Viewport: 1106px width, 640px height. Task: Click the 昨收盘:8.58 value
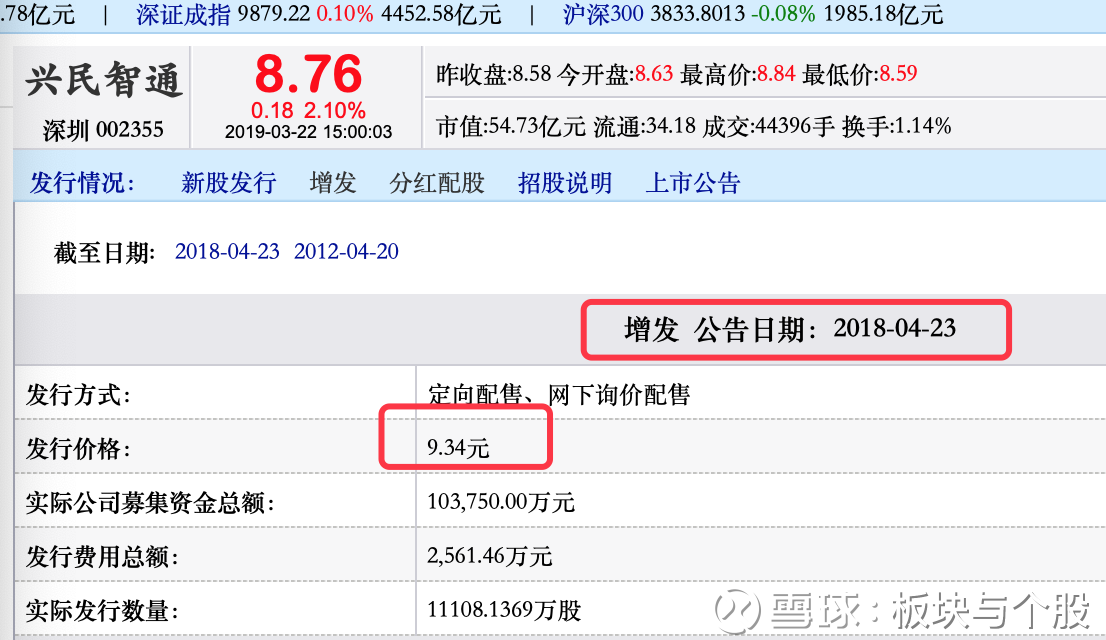coord(494,73)
